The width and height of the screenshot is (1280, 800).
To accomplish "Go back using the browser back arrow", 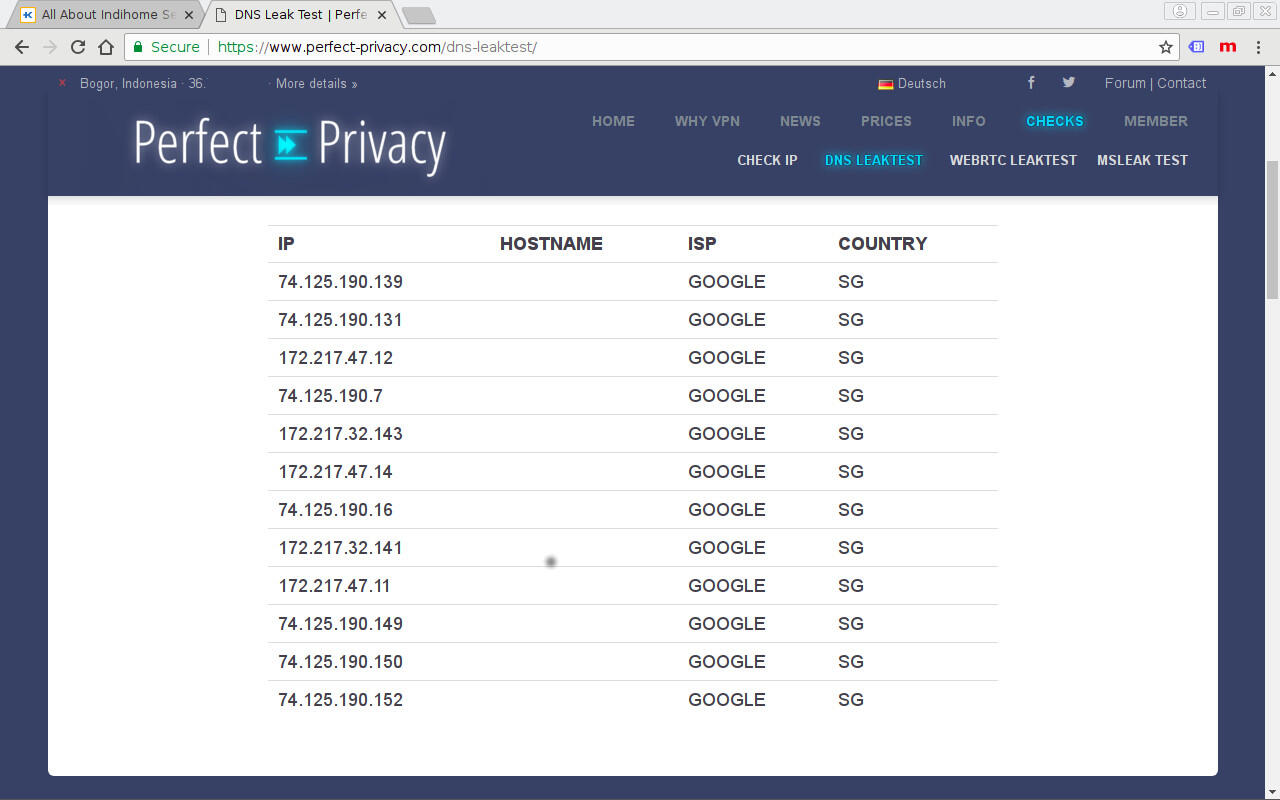I will (x=22, y=47).
